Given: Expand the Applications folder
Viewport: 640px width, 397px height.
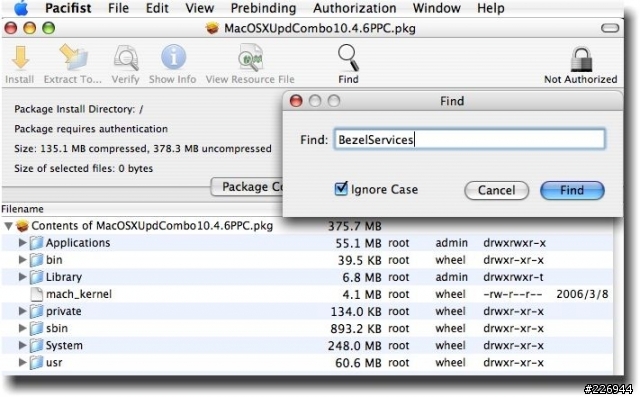Looking at the screenshot, I should click(x=22, y=243).
